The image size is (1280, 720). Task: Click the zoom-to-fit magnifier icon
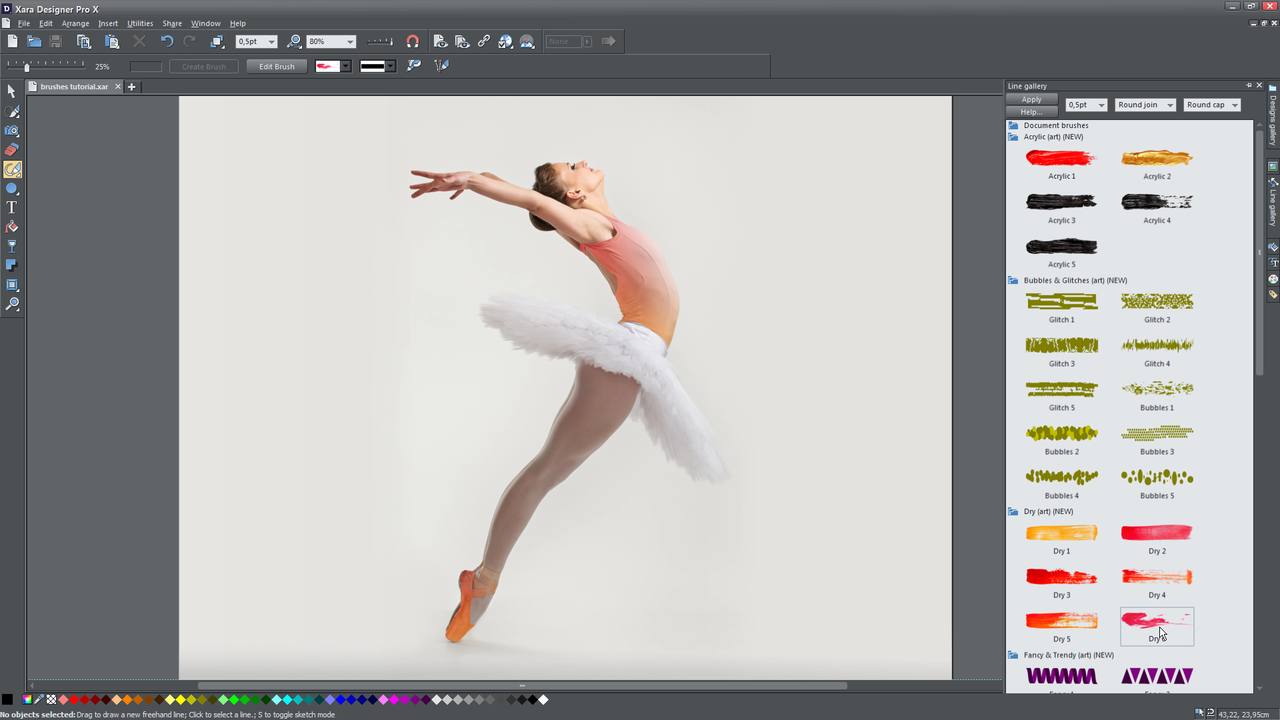coord(294,41)
